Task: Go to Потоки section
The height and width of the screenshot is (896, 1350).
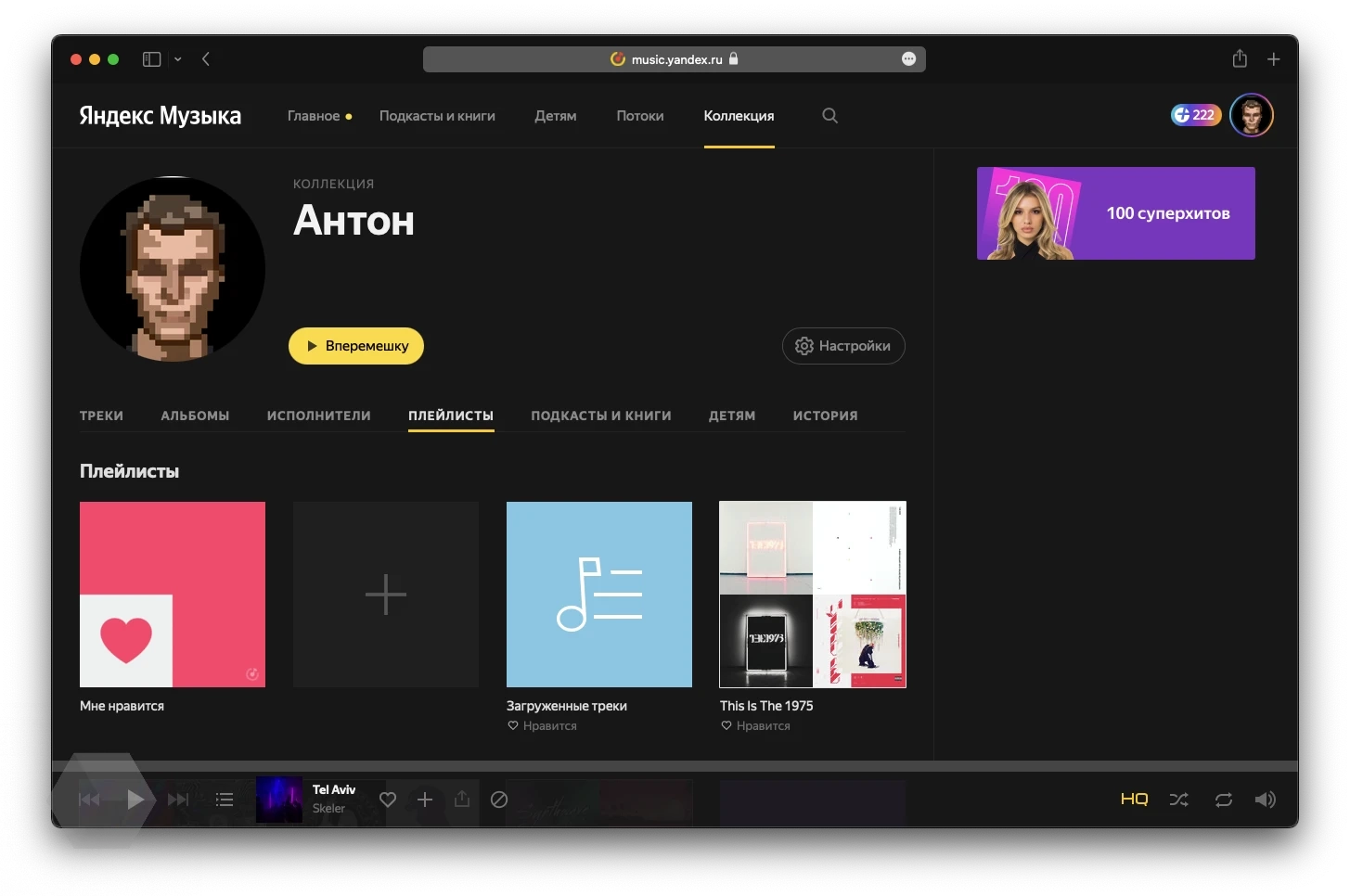Action: [640, 116]
